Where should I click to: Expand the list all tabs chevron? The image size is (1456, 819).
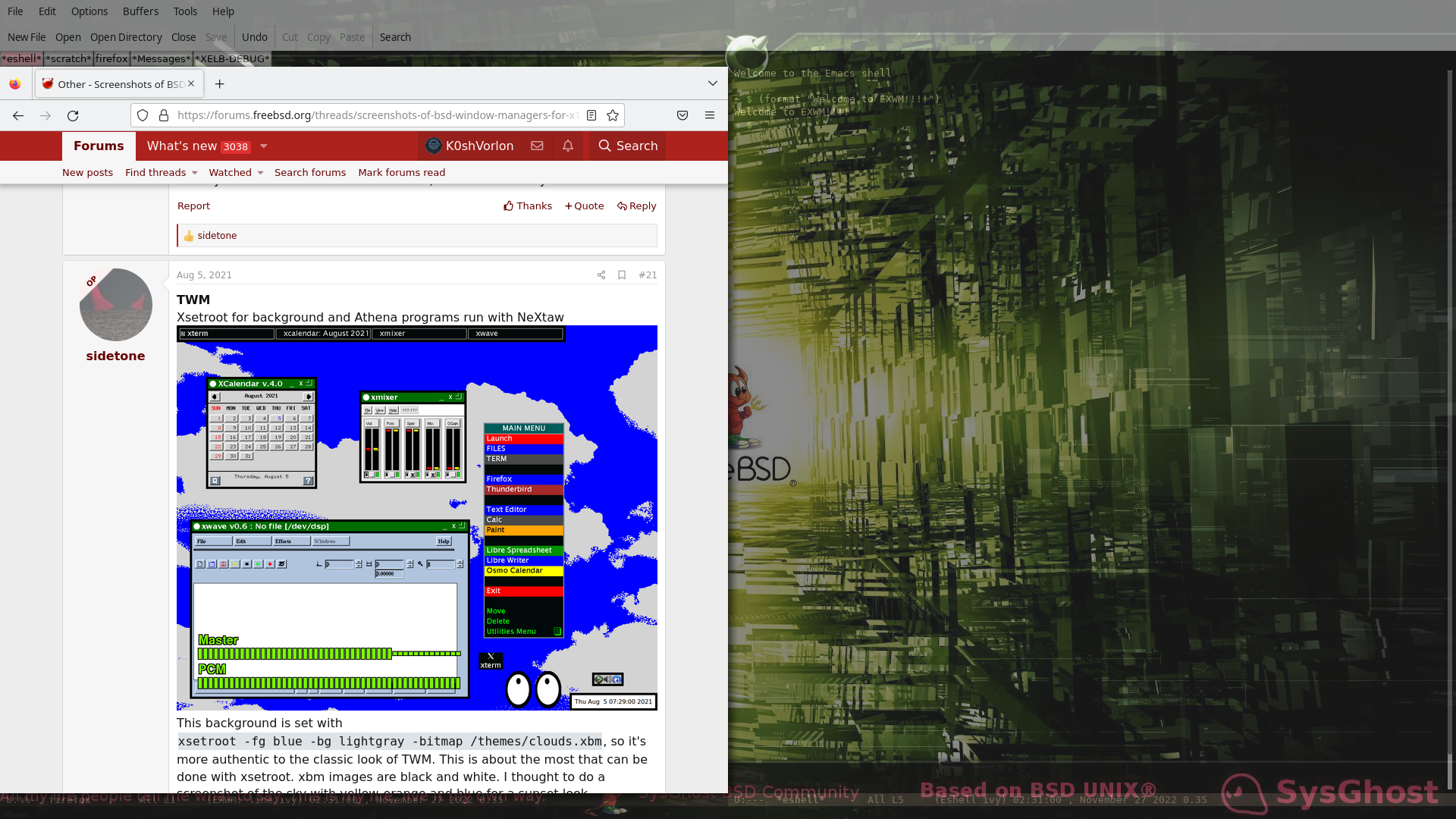click(x=713, y=83)
